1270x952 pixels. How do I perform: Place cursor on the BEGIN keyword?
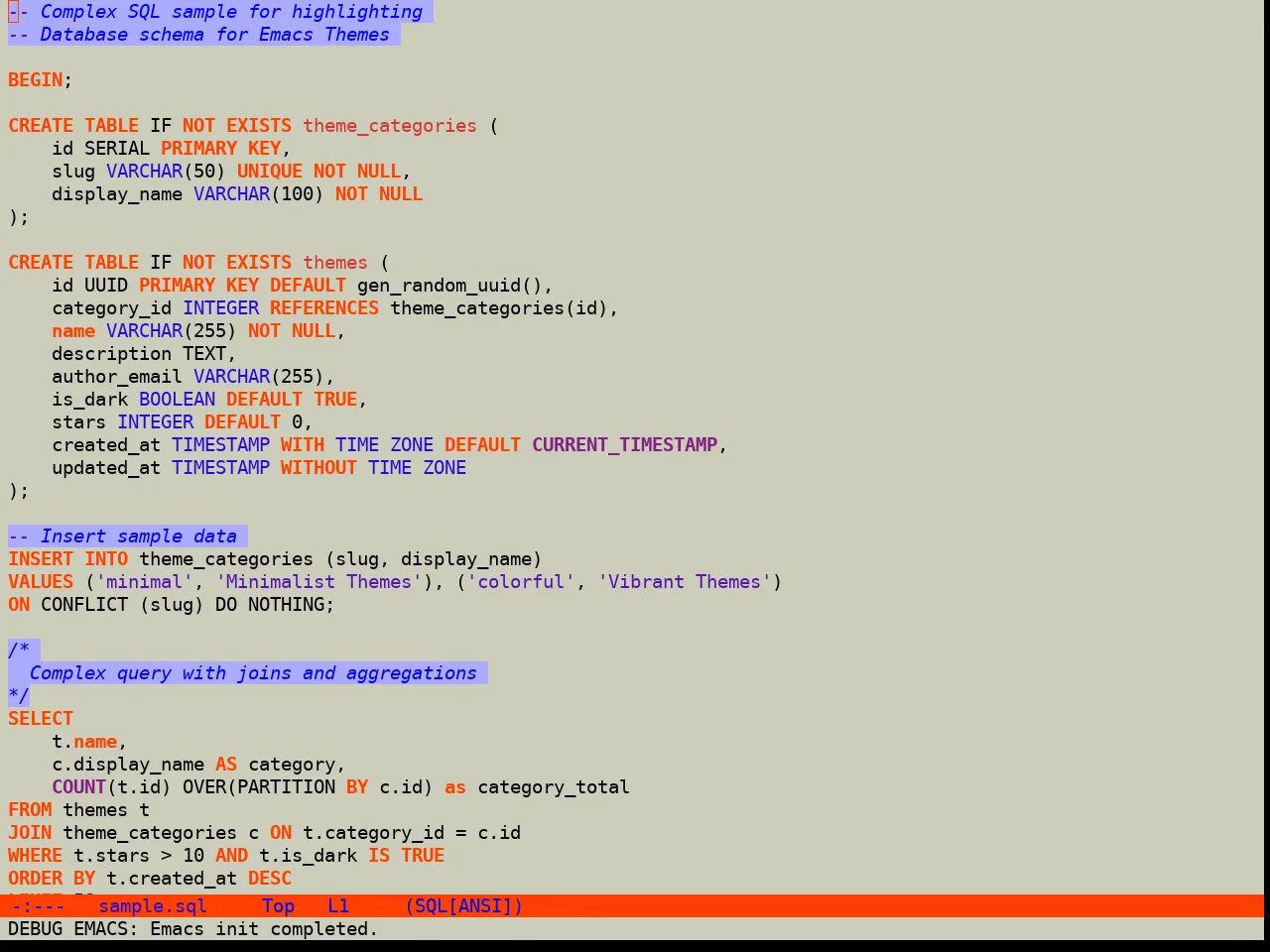(x=36, y=80)
